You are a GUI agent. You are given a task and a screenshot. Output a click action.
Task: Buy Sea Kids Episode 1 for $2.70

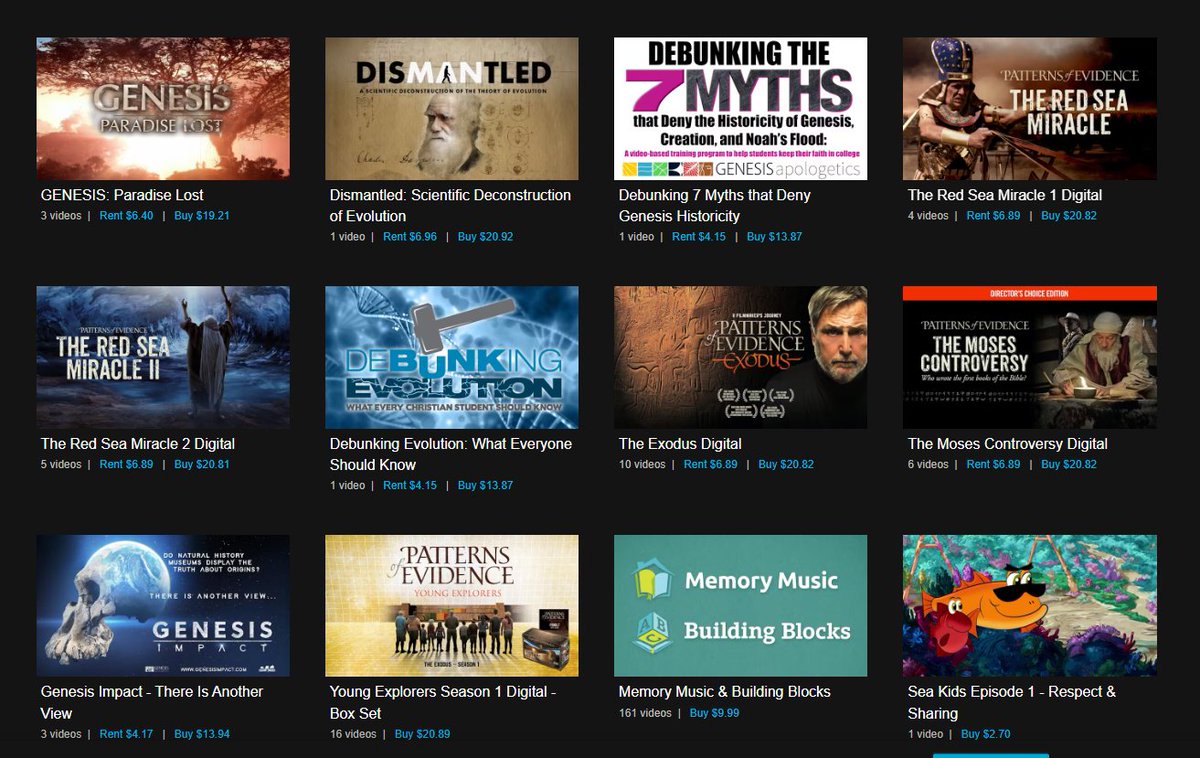coord(986,734)
